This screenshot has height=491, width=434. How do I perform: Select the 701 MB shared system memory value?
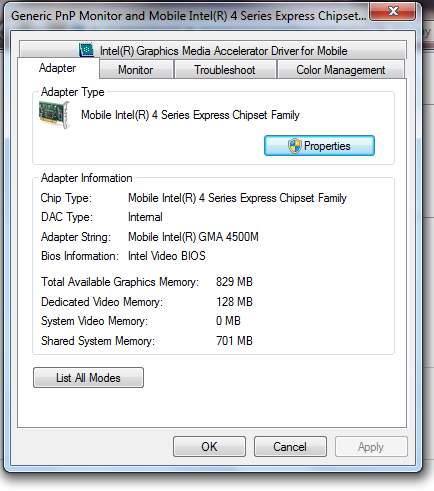coord(234,341)
